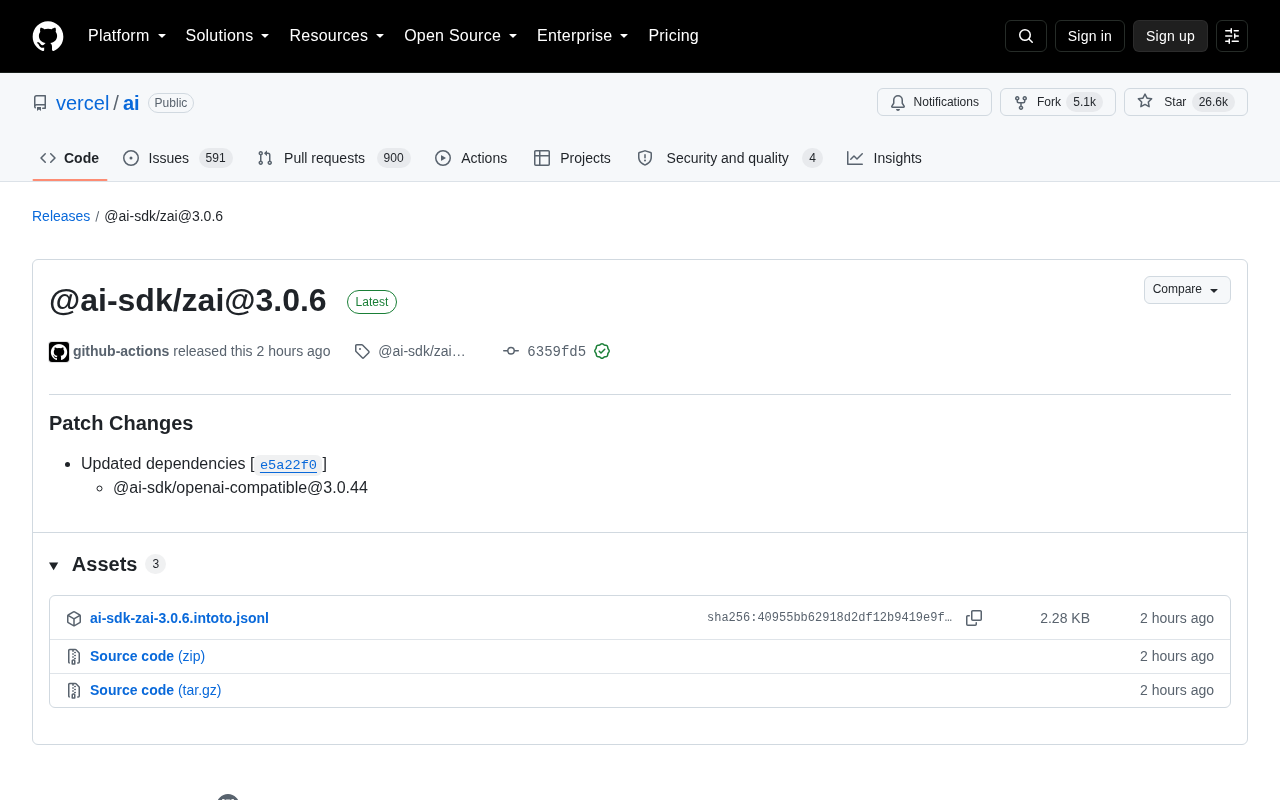
Task: Click the Patch Changes heading
Action: [121, 423]
